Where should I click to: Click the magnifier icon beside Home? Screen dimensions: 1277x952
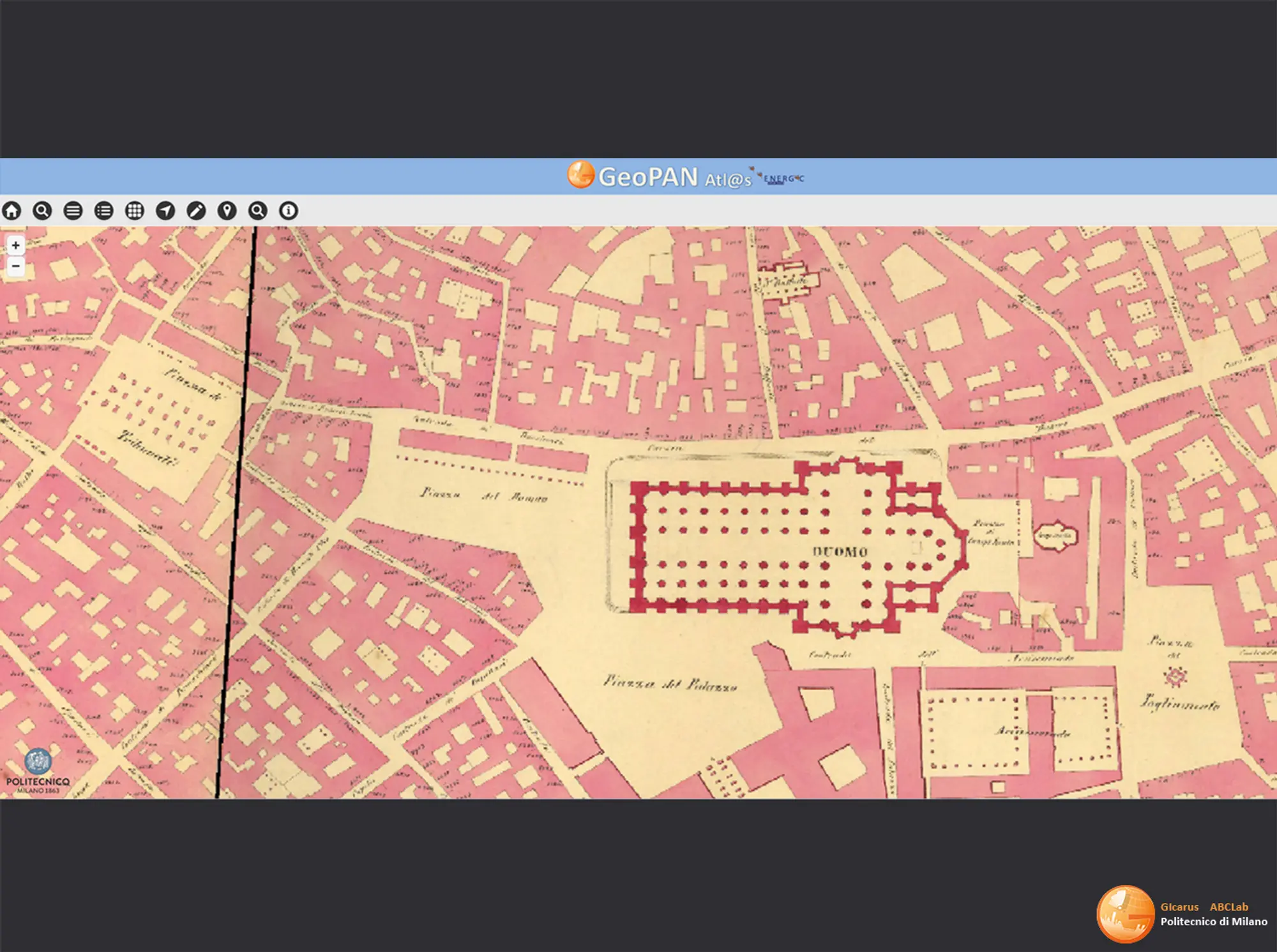(x=42, y=211)
